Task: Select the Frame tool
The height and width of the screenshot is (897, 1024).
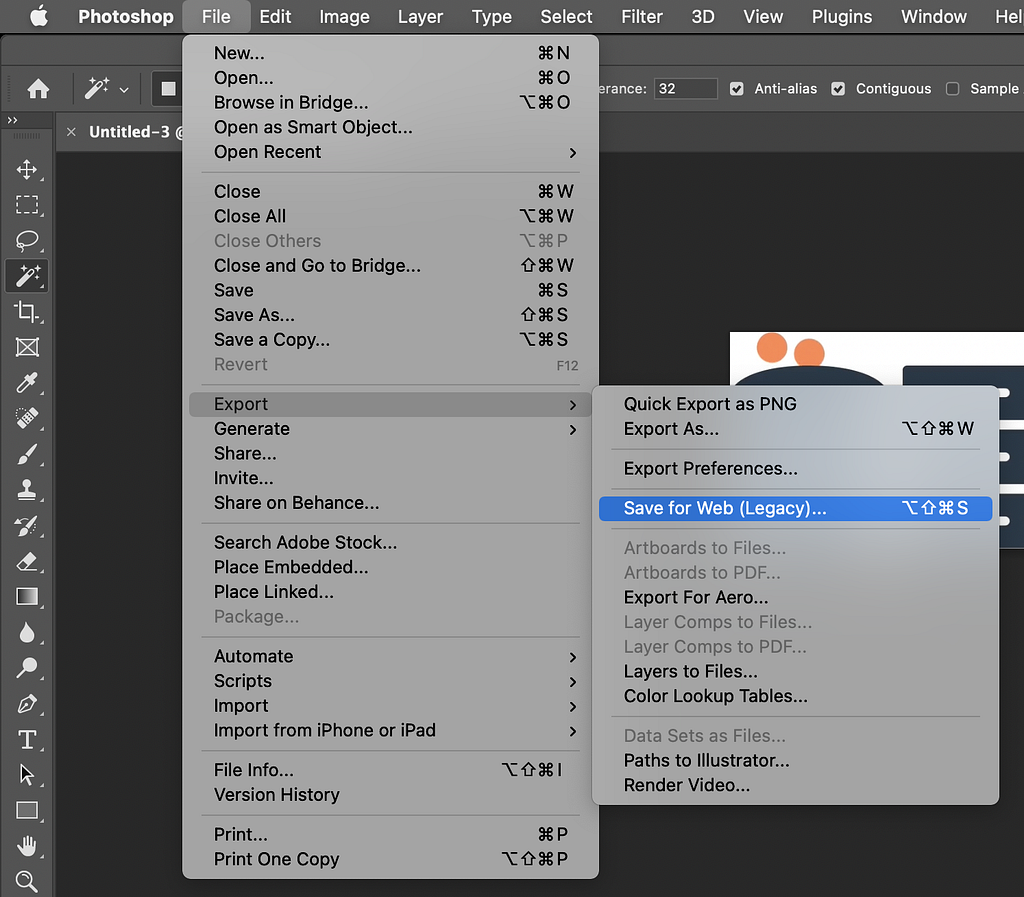Action: (27, 347)
